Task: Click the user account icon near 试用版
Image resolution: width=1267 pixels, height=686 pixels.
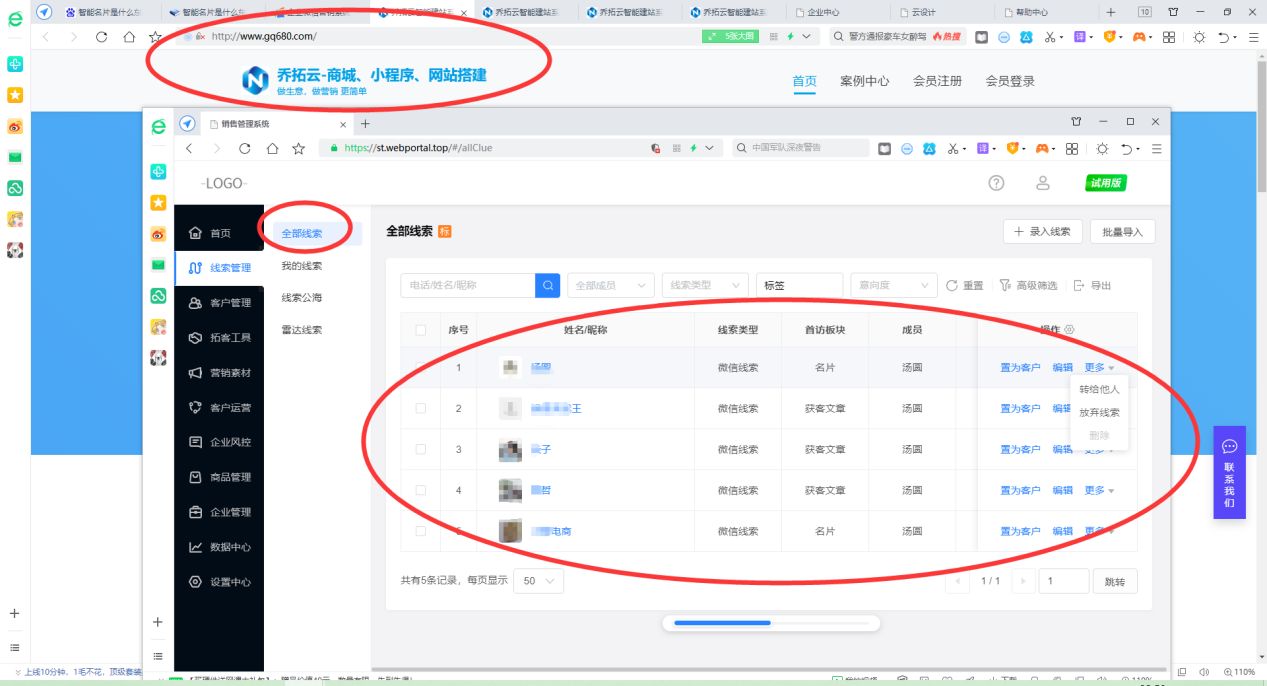Action: [x=1043, y=183]
